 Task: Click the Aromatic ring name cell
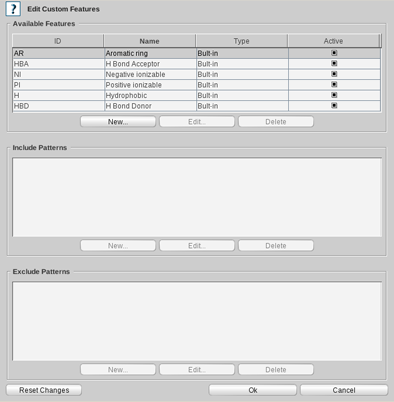pos(150,53)
